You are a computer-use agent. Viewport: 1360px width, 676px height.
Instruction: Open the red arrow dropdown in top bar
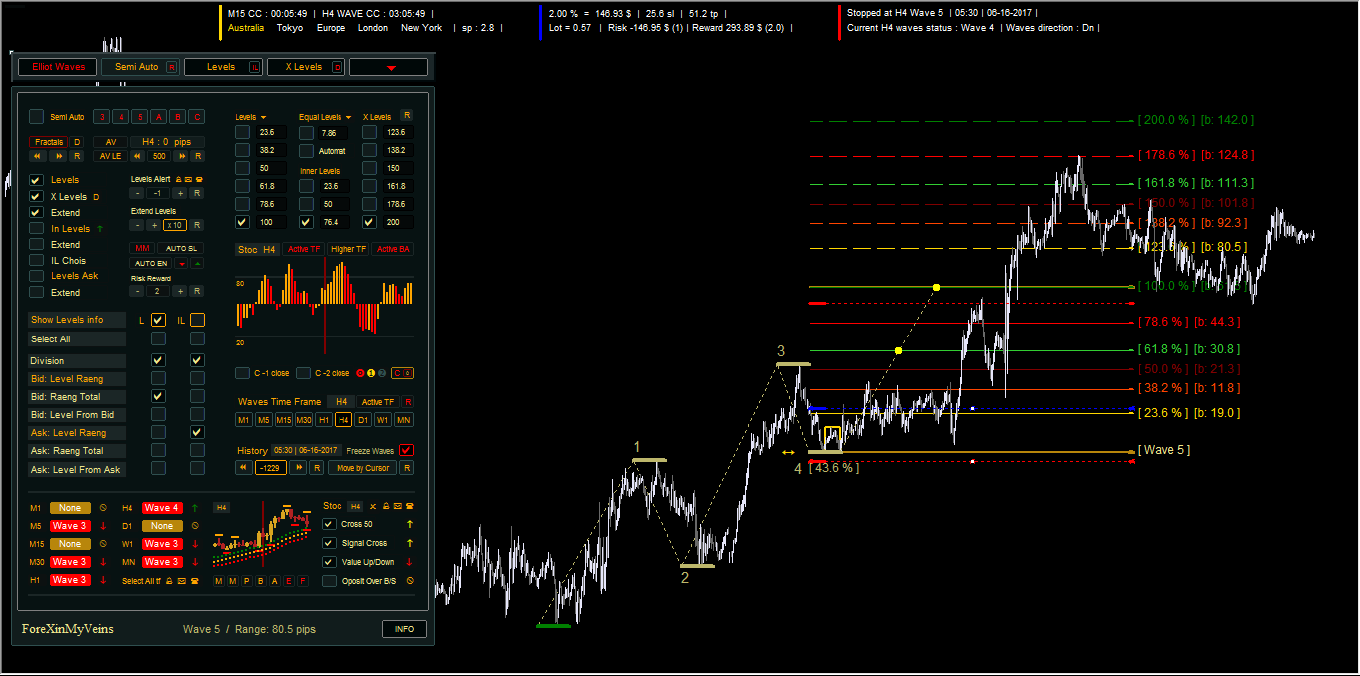(389, 67)
